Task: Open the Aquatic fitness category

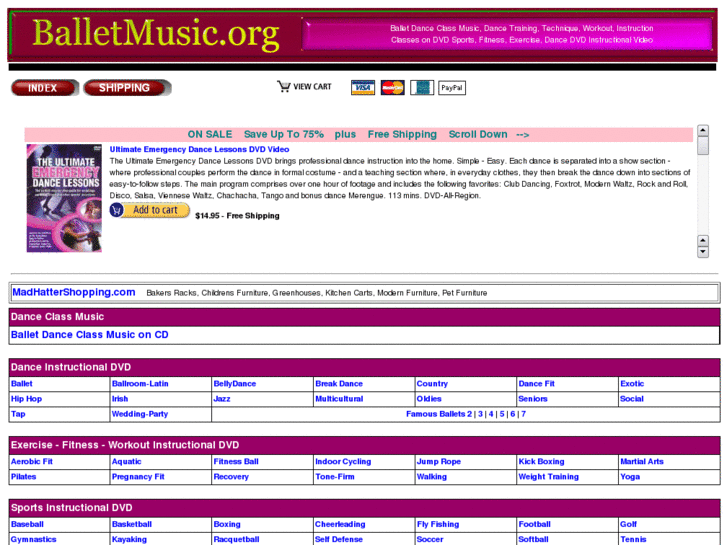Action: [x=127, y=462]
